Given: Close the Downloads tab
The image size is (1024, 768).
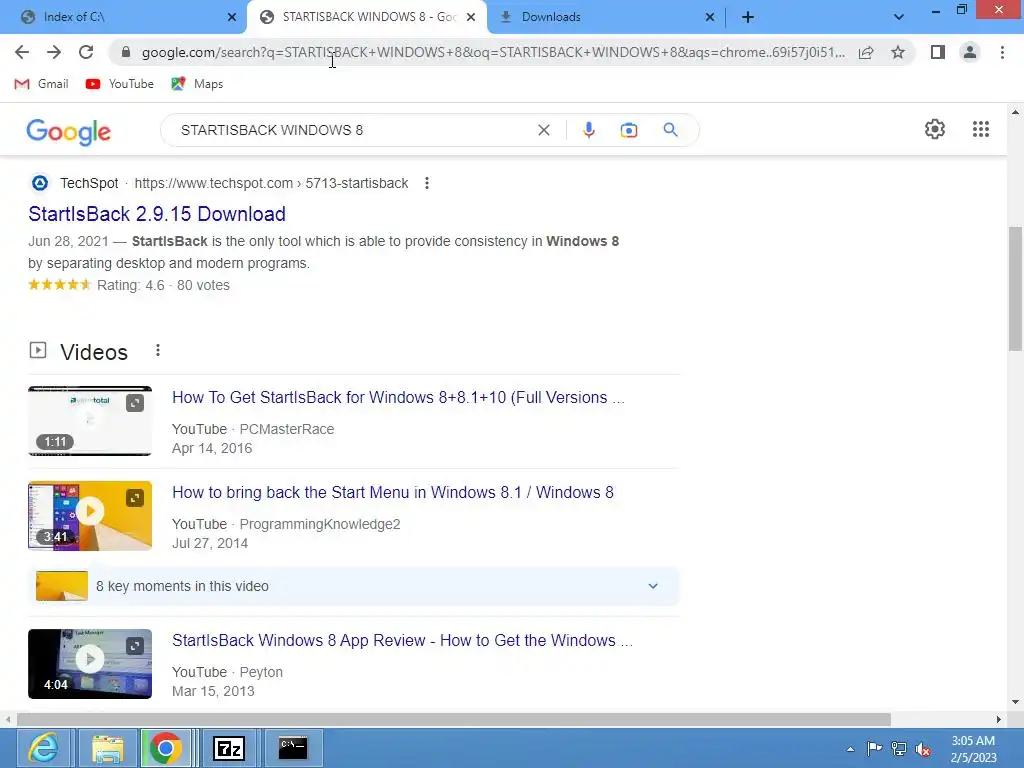Looking at the screenshot, I should tap(710, 17).
